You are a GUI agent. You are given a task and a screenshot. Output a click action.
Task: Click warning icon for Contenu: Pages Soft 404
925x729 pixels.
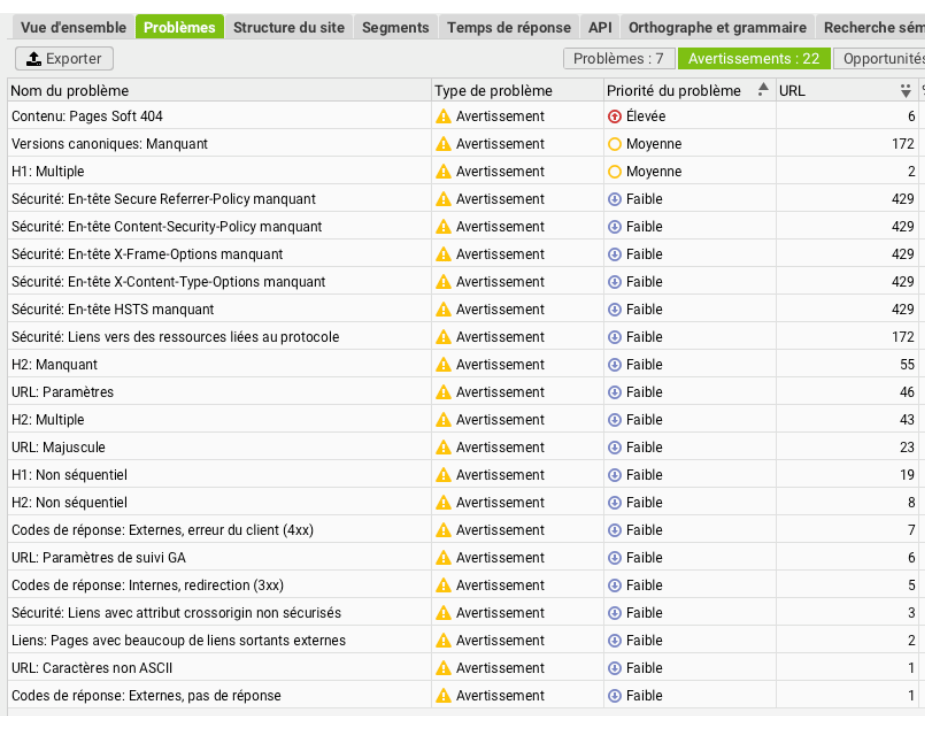point(443,116)
